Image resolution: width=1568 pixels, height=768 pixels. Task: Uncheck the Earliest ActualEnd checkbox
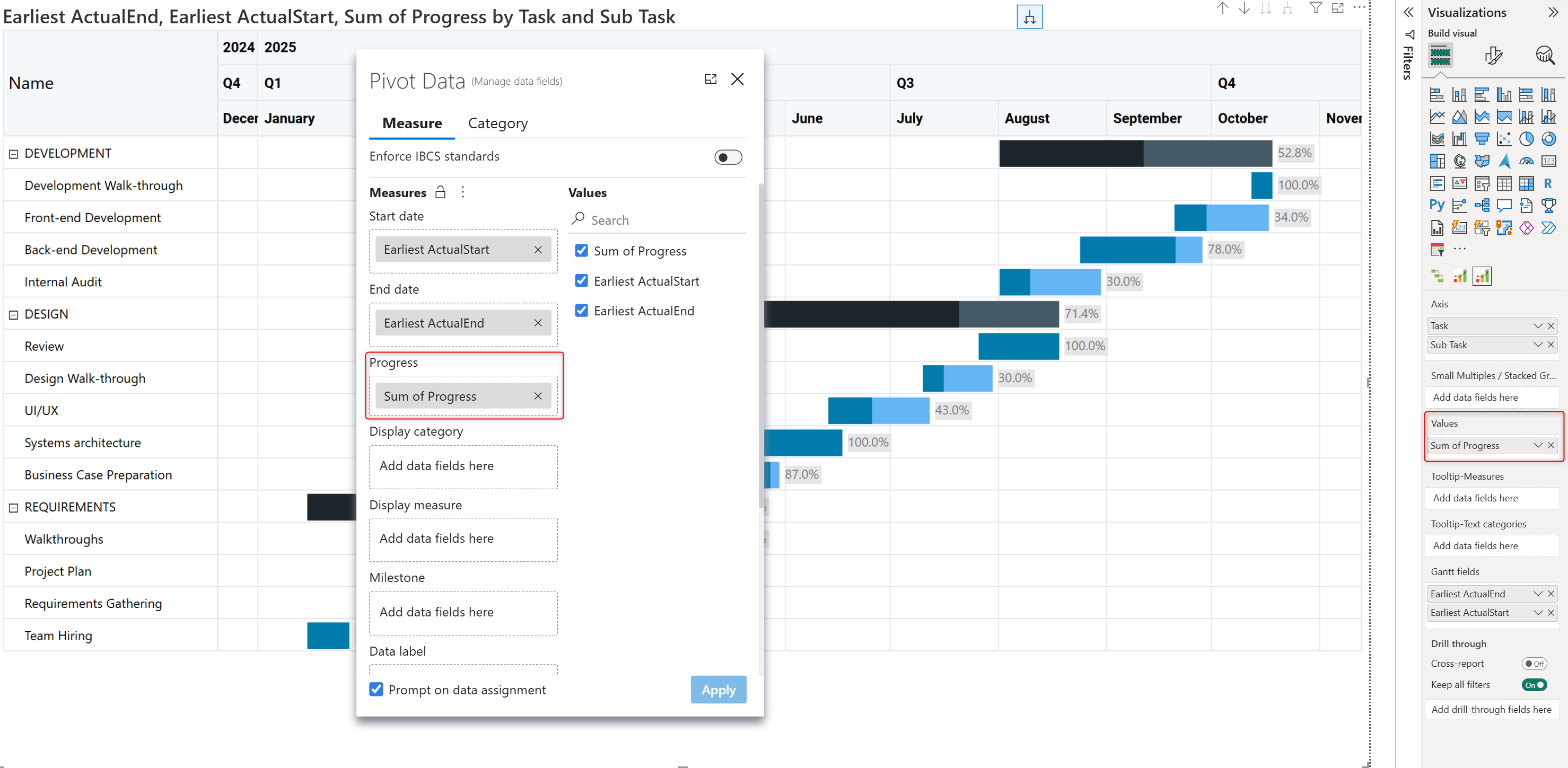coord(581,311)
